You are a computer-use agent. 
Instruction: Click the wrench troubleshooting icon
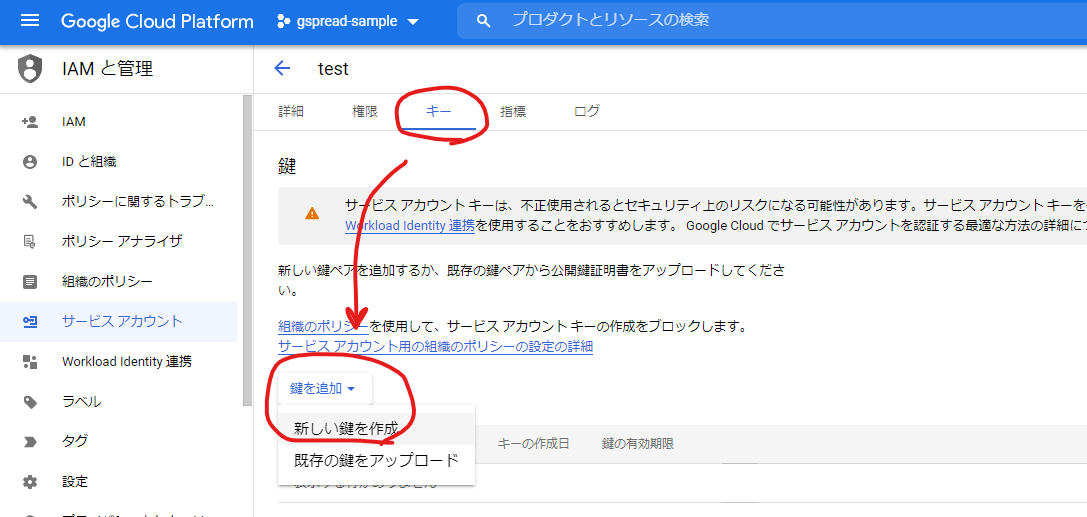click(x=30, y=202)
